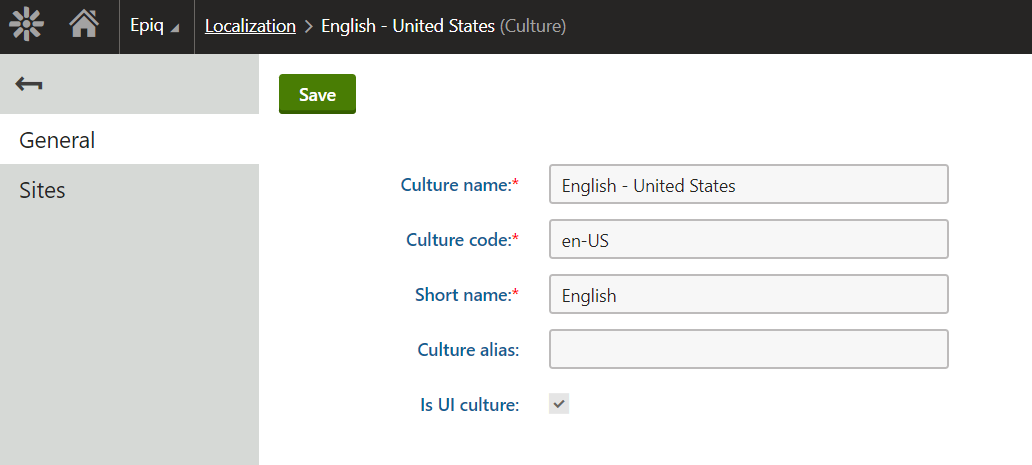Image resolution: width=1032 pixels, height=465 pixels.
Task: Switch to the General tab
Action: pos(57,140)
